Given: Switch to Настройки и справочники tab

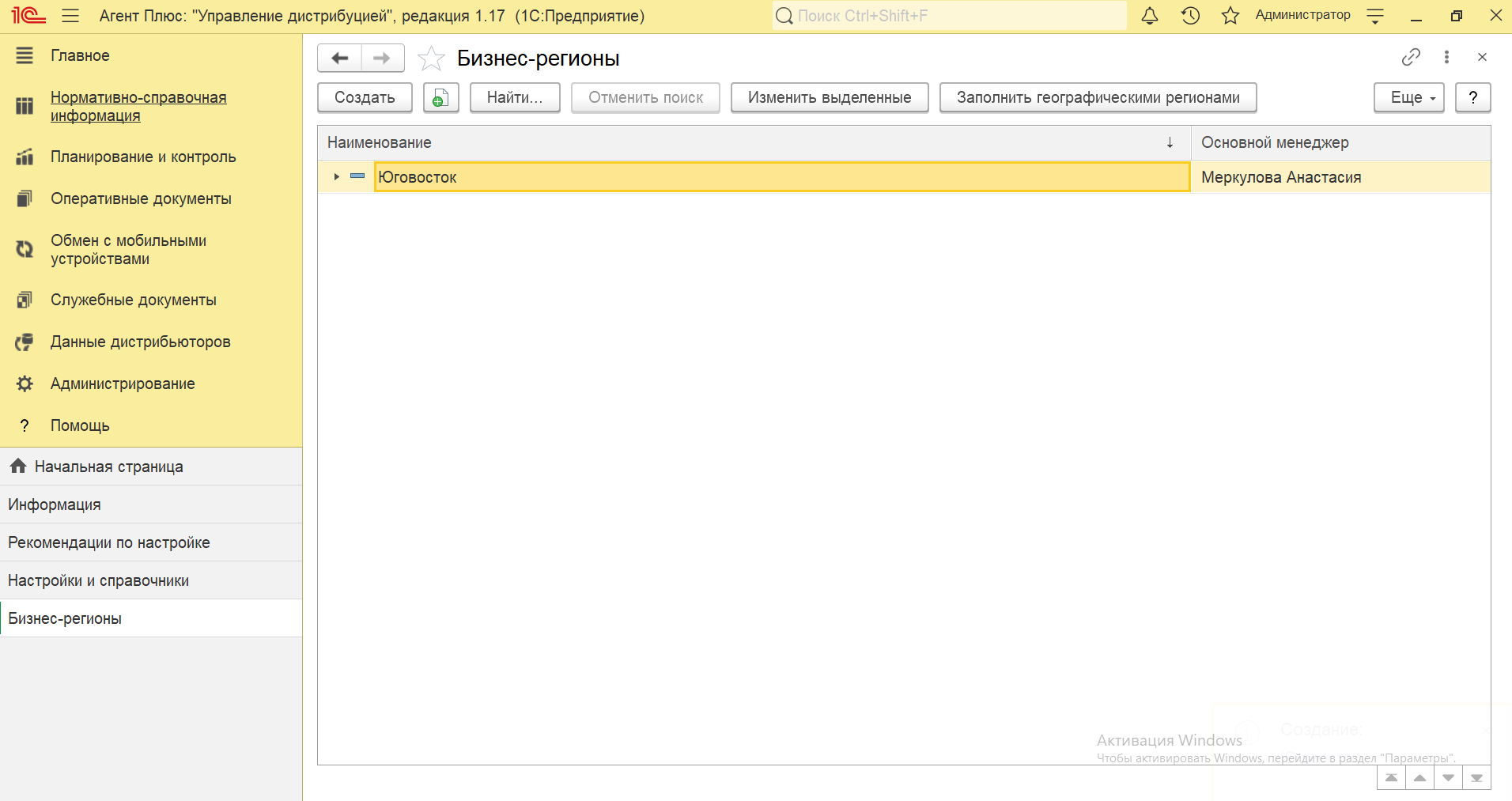Looking at the screenshot, I should coord(98,580).
